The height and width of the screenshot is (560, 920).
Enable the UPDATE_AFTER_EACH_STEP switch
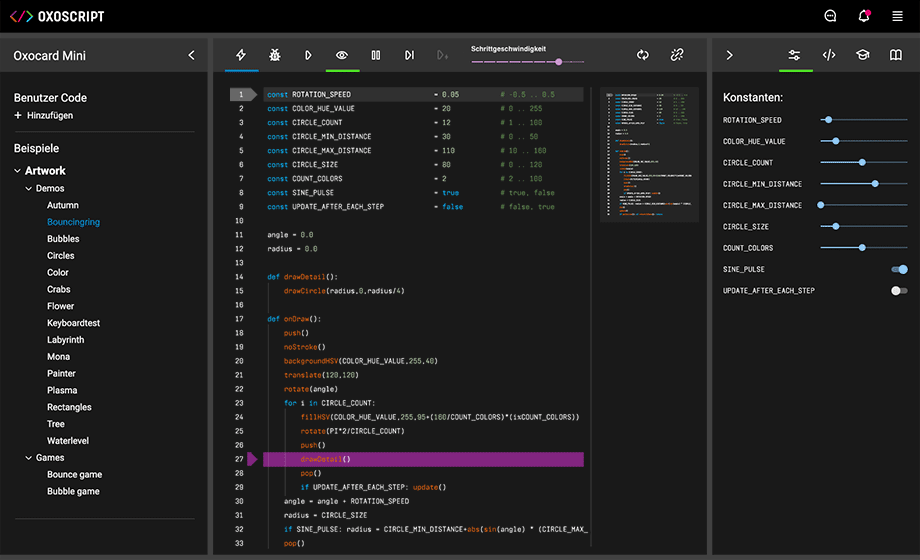(x=899, y=291)
